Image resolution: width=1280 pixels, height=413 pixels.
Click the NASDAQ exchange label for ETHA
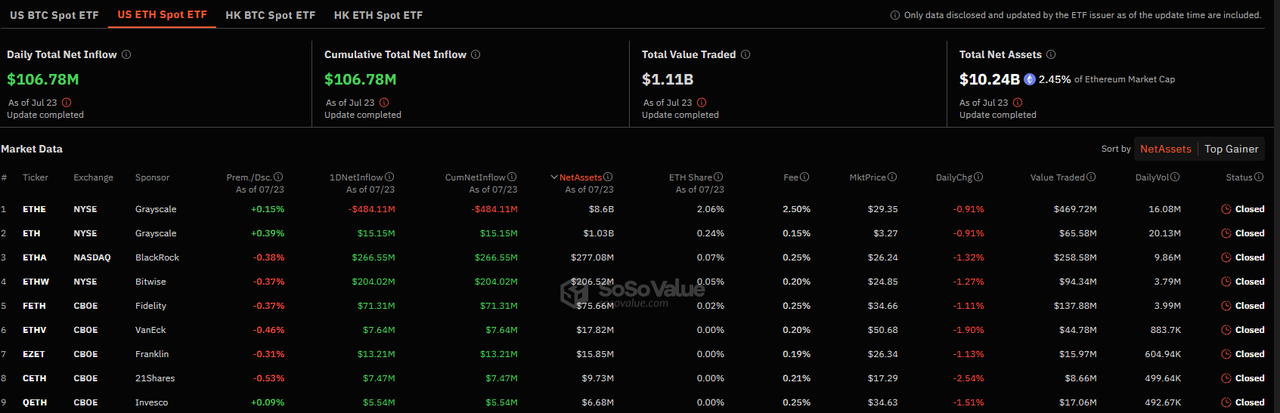[x=91, y=257]
